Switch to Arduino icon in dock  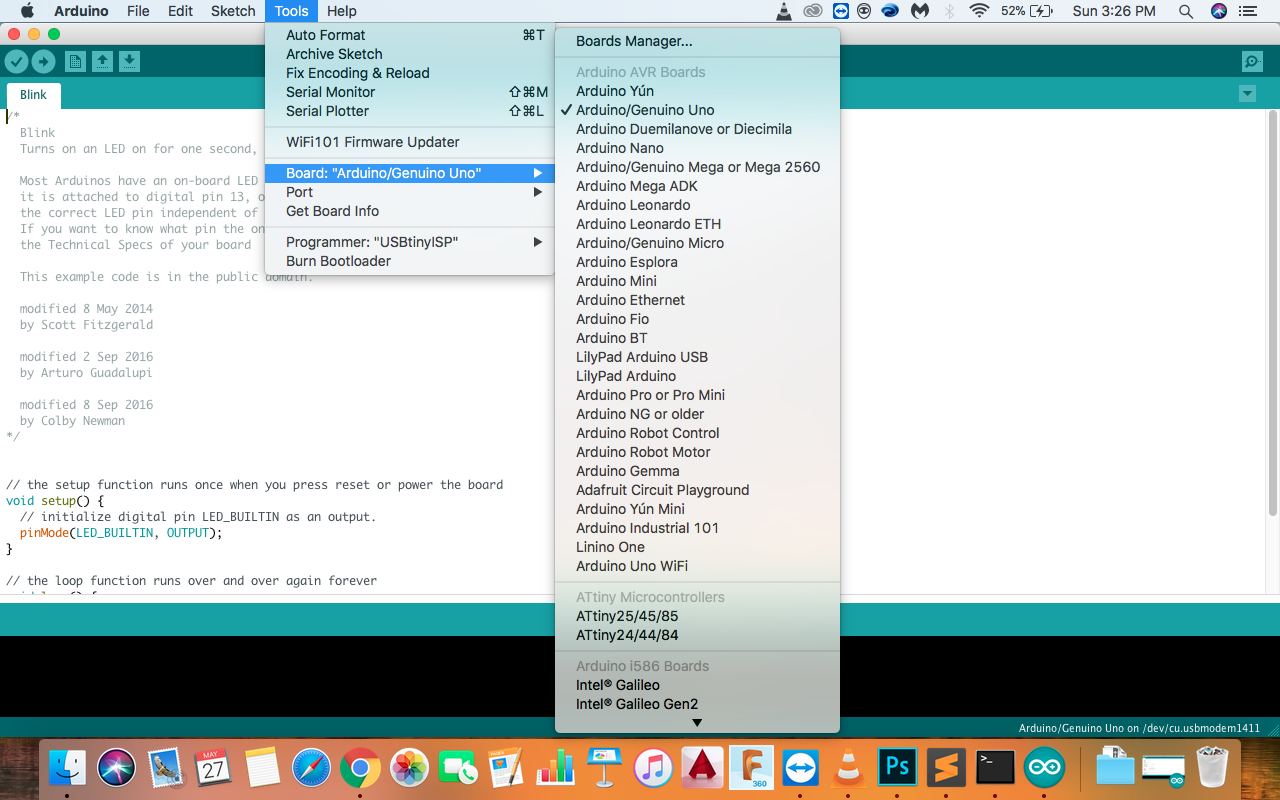(x=1044, y=768)
